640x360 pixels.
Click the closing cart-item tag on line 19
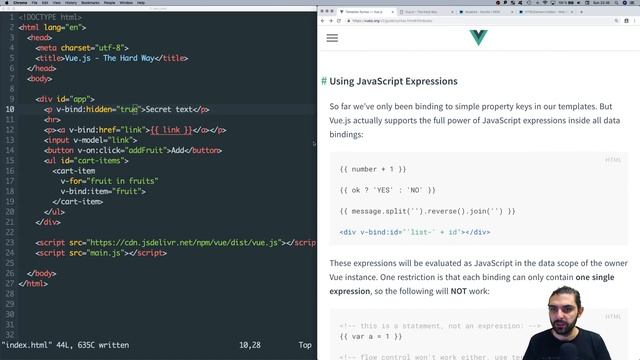(78, 201)
